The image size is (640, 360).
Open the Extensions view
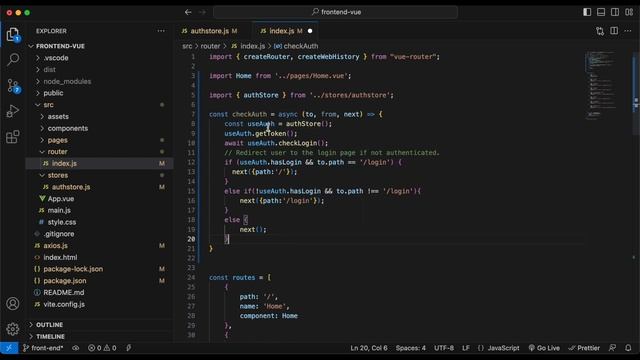click(13, 136)
